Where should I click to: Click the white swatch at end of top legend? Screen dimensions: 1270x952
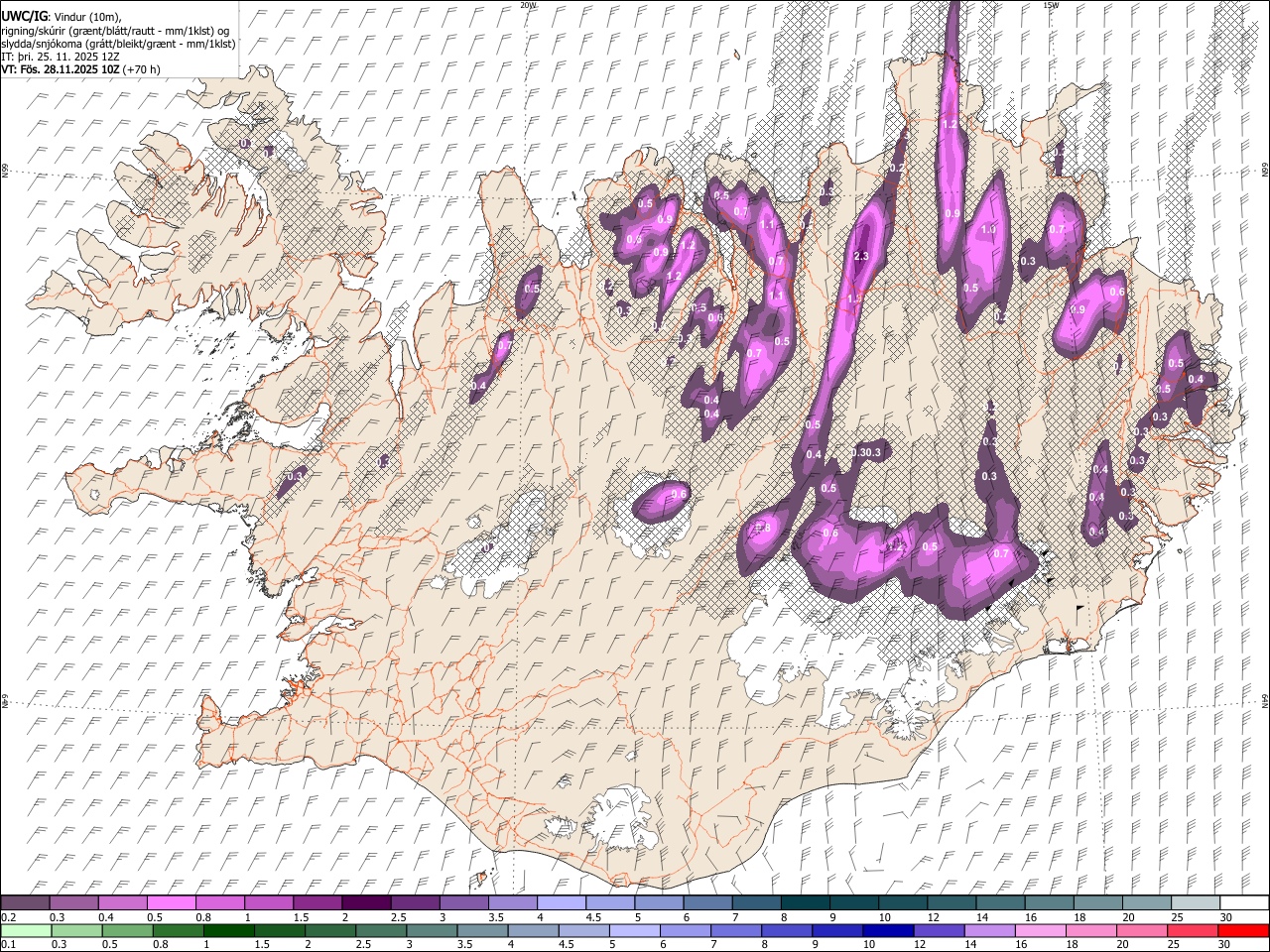point(1243,902)
